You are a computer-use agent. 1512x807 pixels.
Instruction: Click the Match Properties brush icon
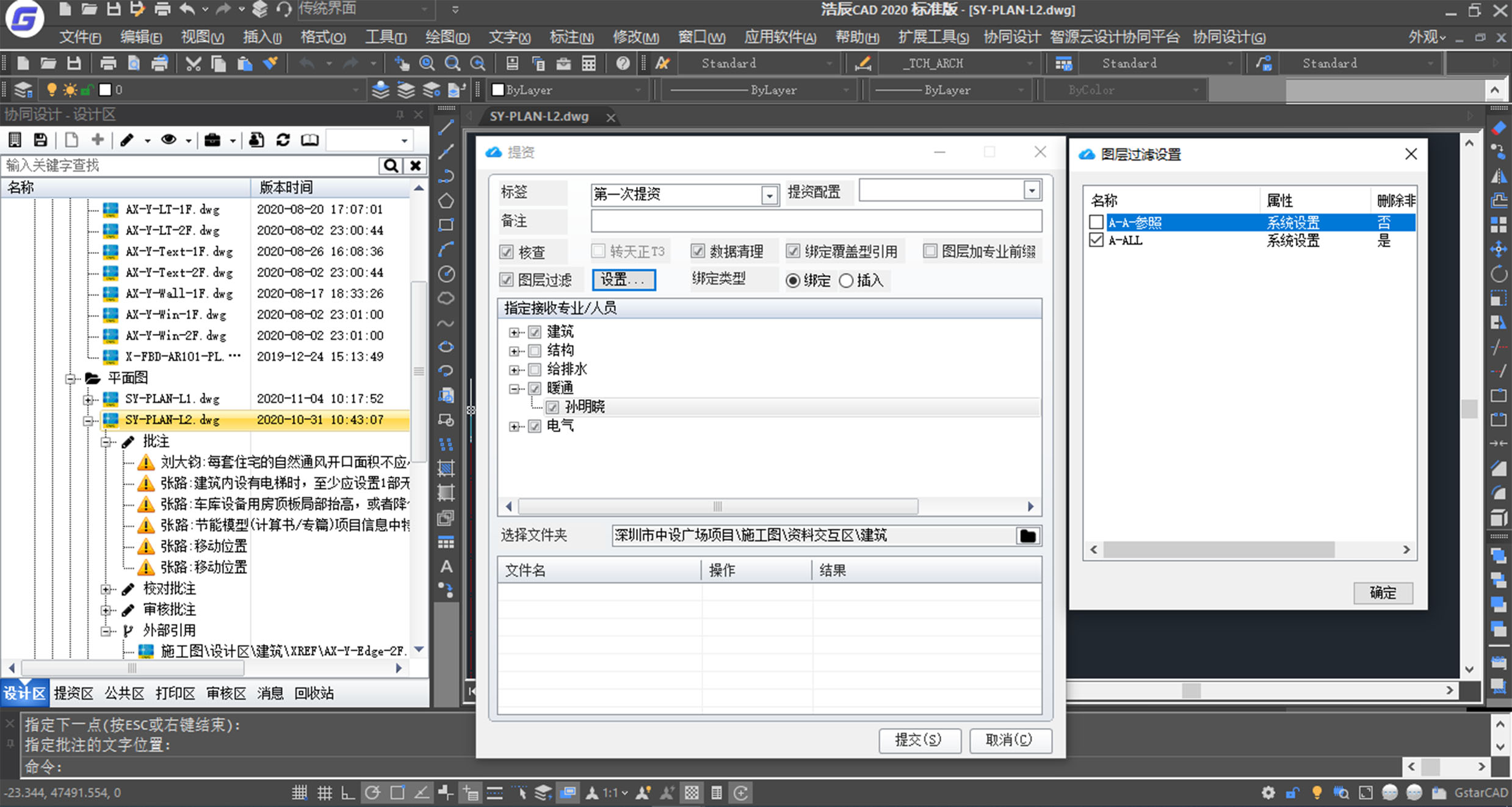click(x=270, y=63)
